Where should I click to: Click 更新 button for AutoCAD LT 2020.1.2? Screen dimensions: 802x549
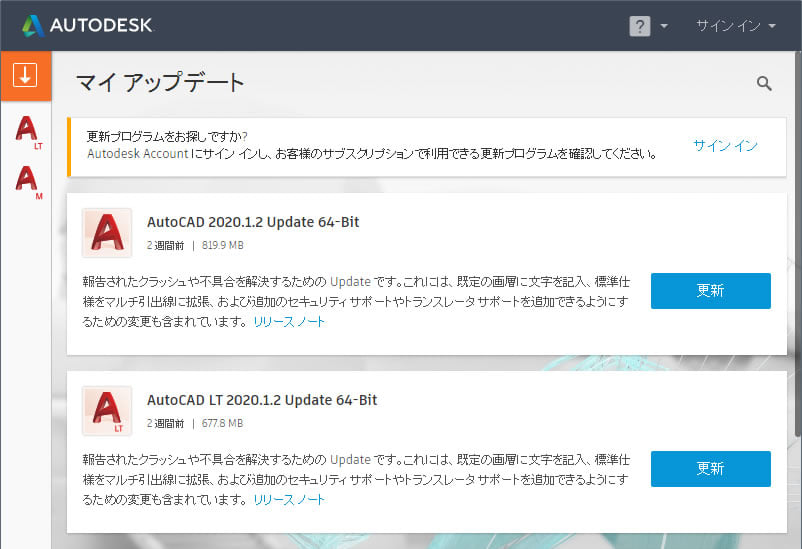tap(710, 469)
